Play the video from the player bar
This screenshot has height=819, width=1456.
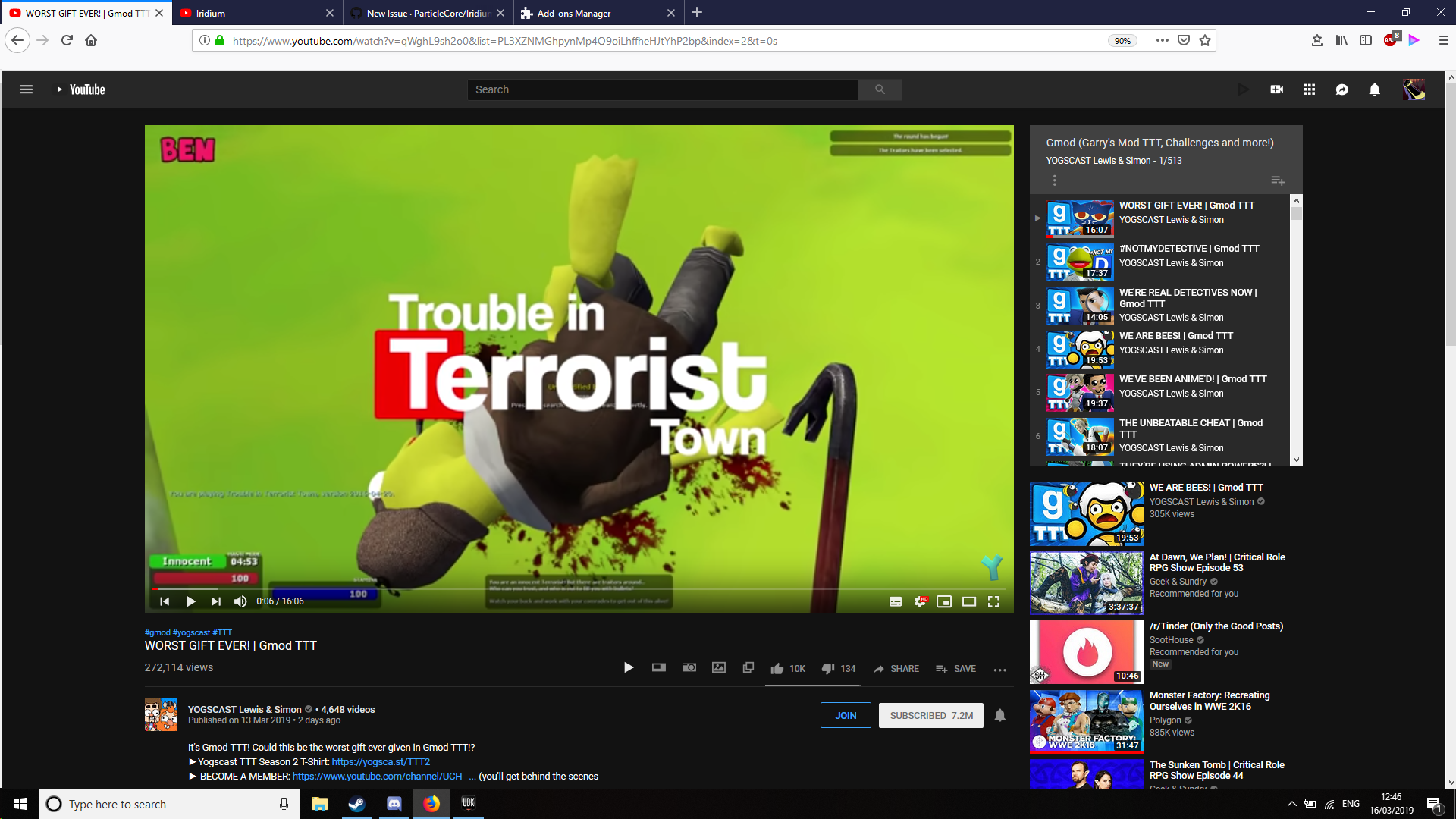(190, 601)
